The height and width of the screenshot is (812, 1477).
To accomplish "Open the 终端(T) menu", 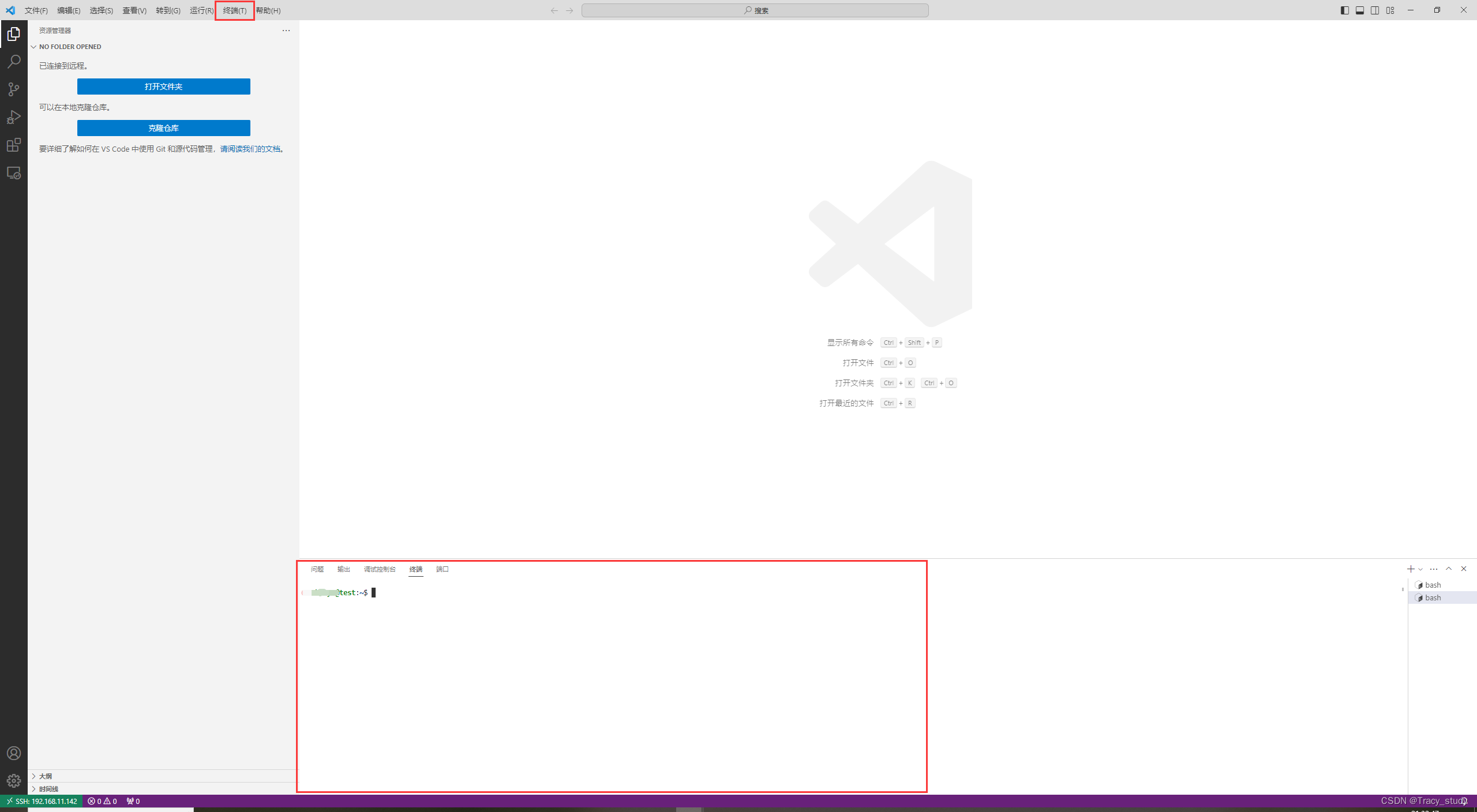I will (235, 10).
